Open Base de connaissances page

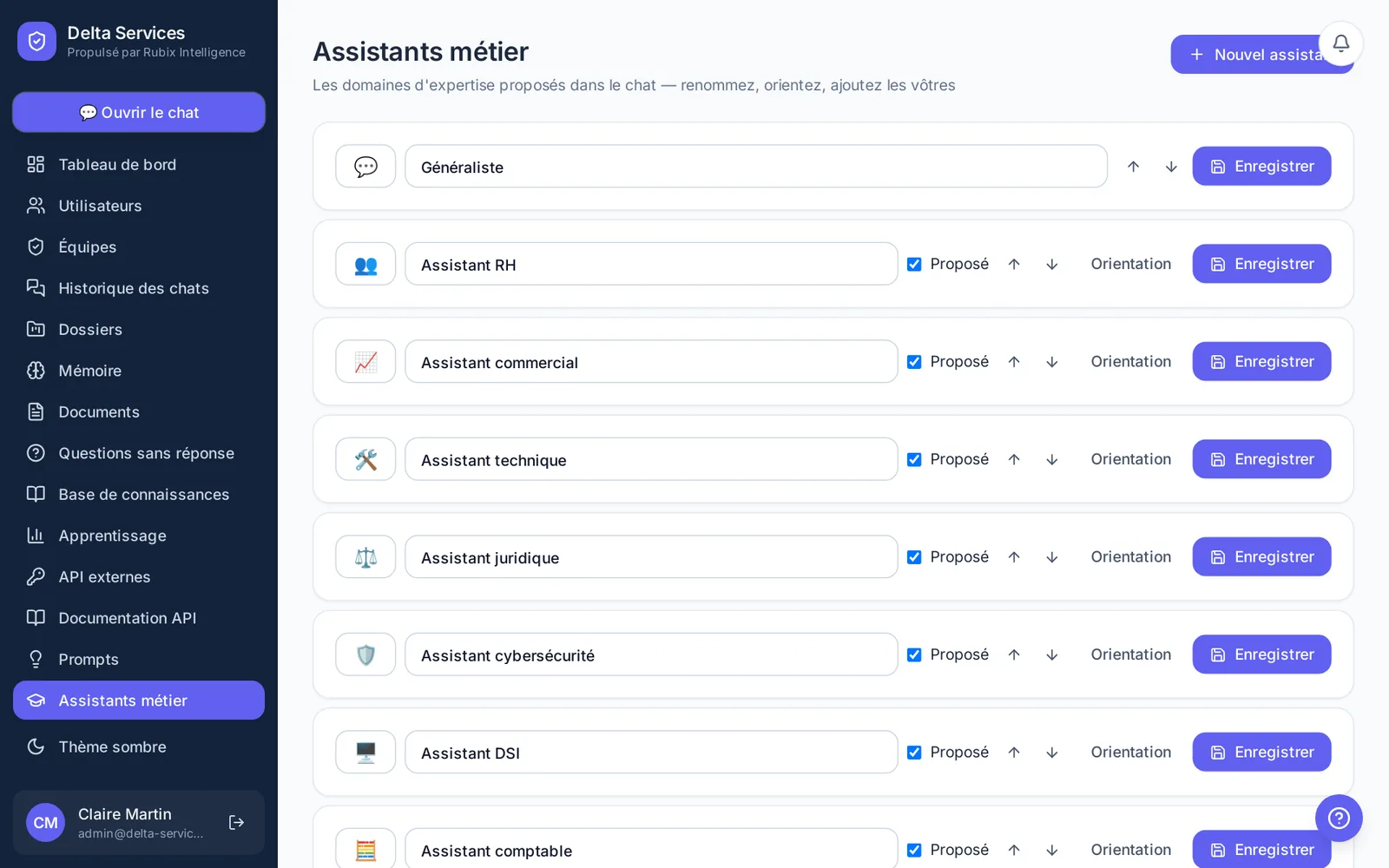click(x=139, y=494)
